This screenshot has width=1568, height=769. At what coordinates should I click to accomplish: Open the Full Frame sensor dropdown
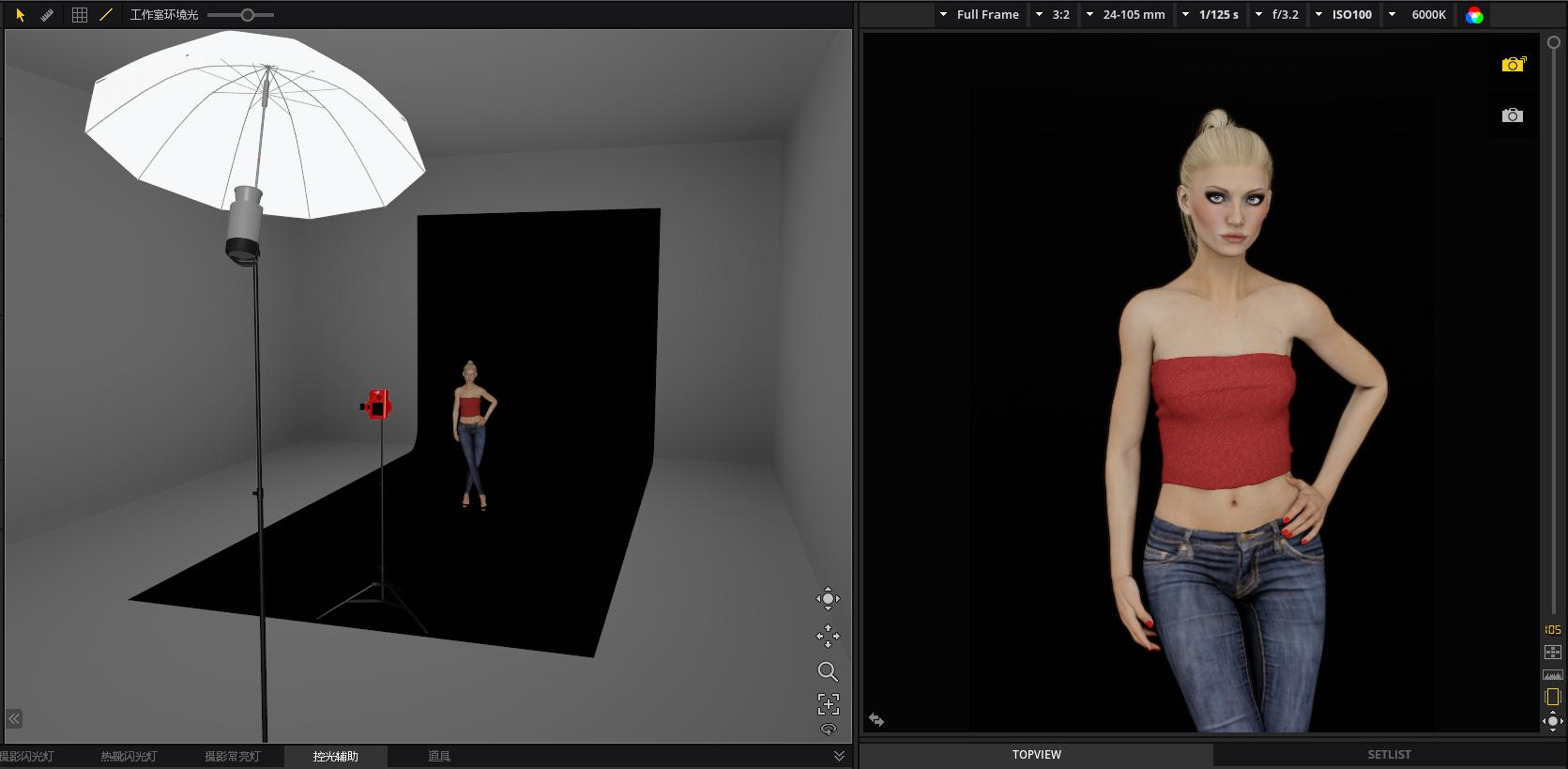[x=979, y=15]
